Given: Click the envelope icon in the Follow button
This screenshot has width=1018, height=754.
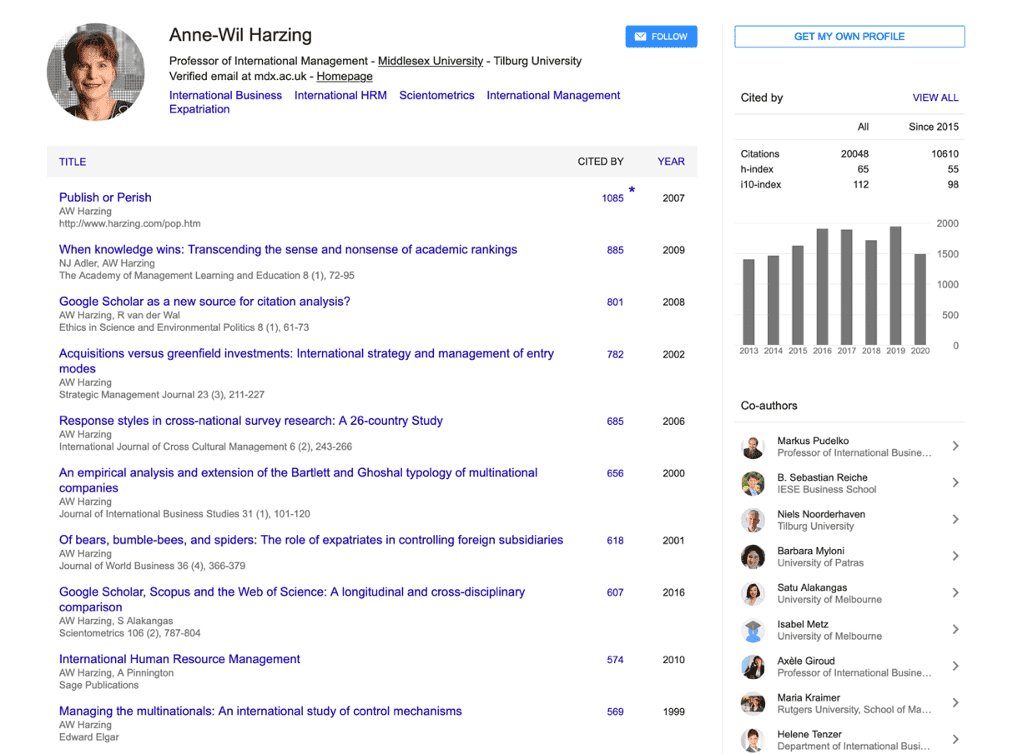Looking at the screenshot, I should [x=640, y=36].
